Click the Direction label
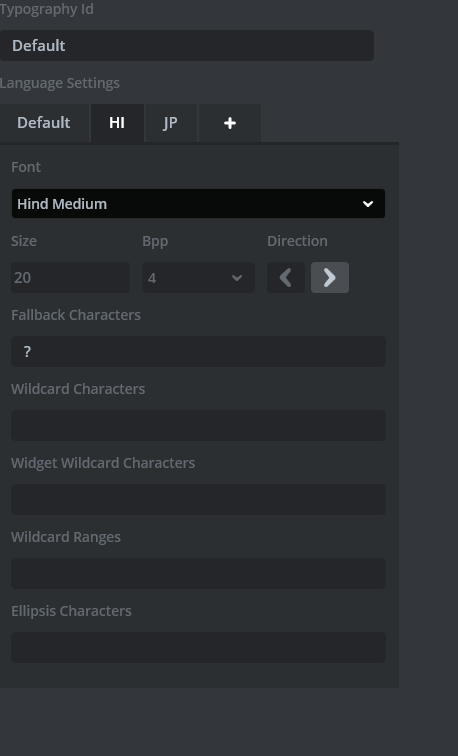 point(297,241)
